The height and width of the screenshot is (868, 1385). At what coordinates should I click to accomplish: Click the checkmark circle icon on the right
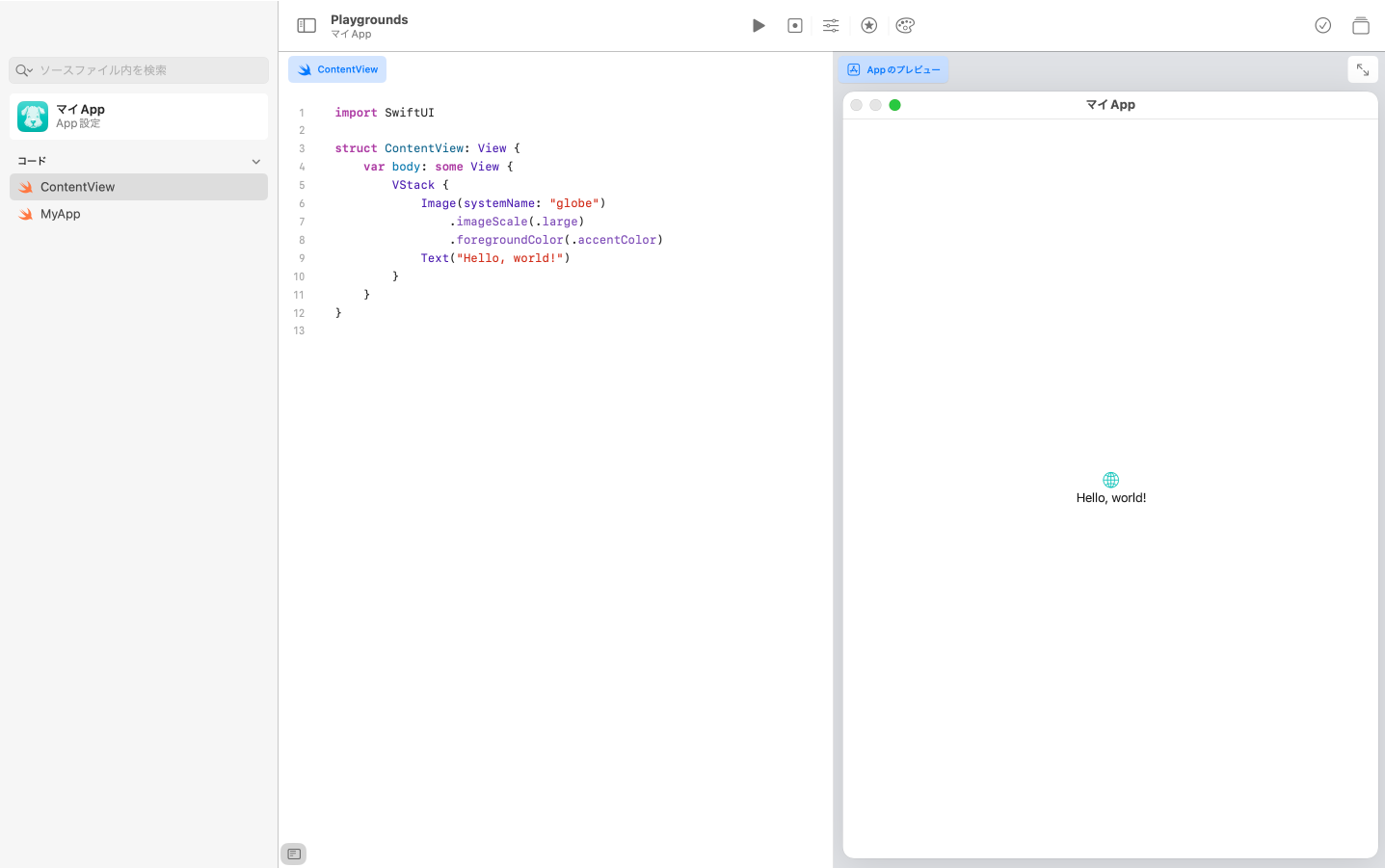coord(1322,25)
